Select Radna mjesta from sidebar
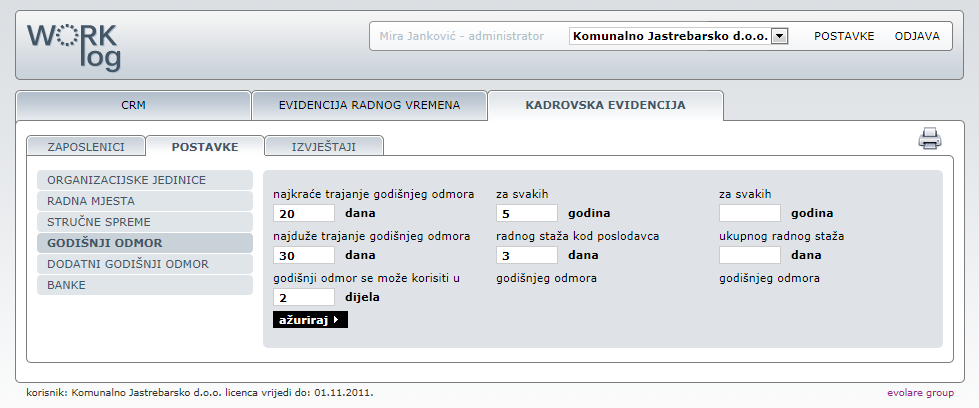Screen dimensions: 979x408 [x=144, y=201]
